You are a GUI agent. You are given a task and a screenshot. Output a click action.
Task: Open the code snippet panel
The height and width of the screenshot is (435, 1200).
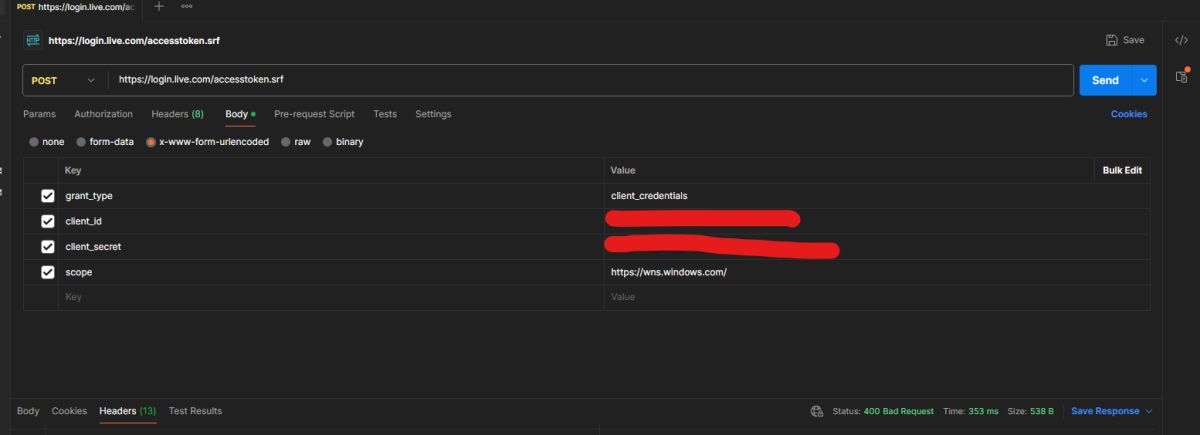[x=1181, y=40]
